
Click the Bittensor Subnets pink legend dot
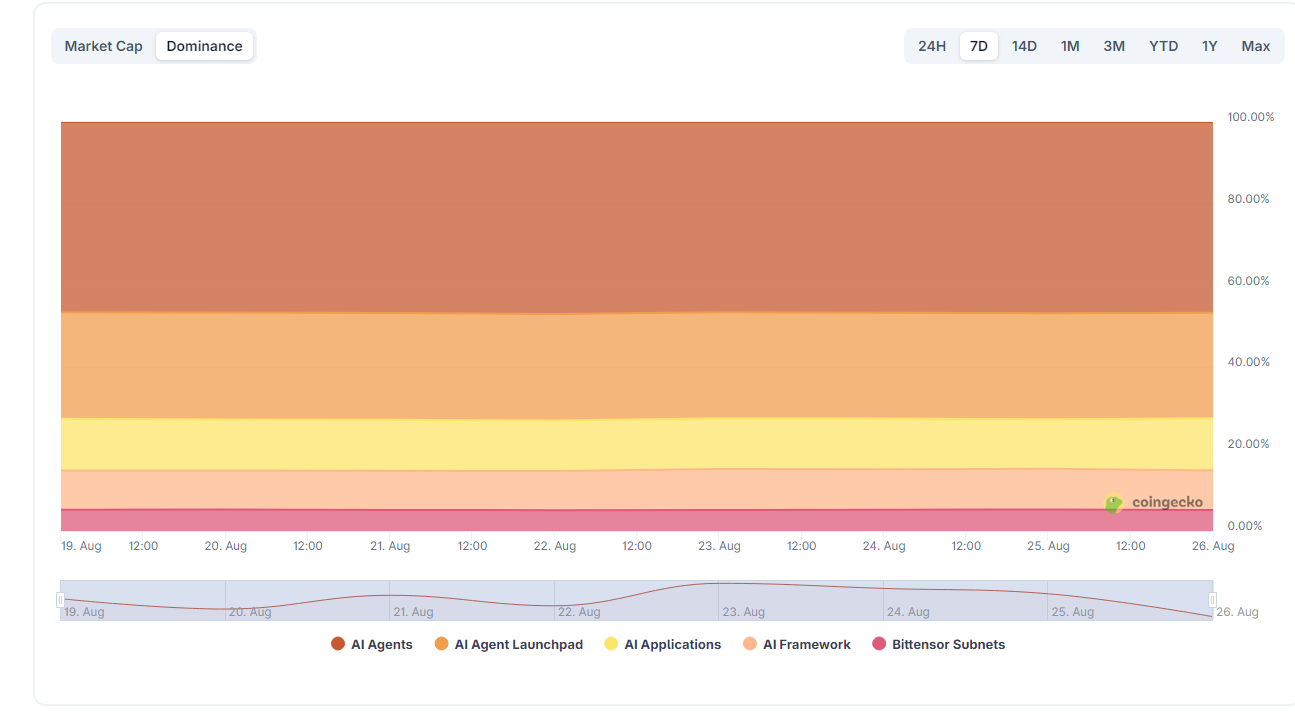coord(878,644)
